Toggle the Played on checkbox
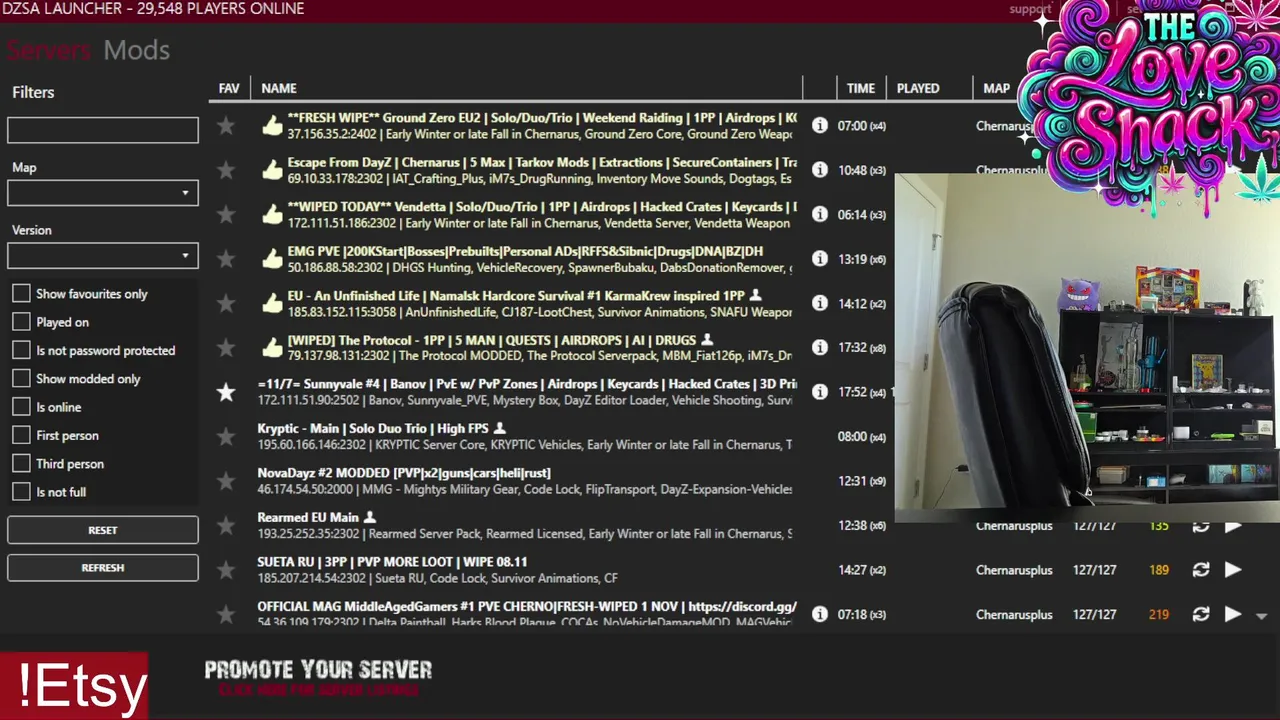The width and height of the screenshot is (1280, 720). pos(21,322)
